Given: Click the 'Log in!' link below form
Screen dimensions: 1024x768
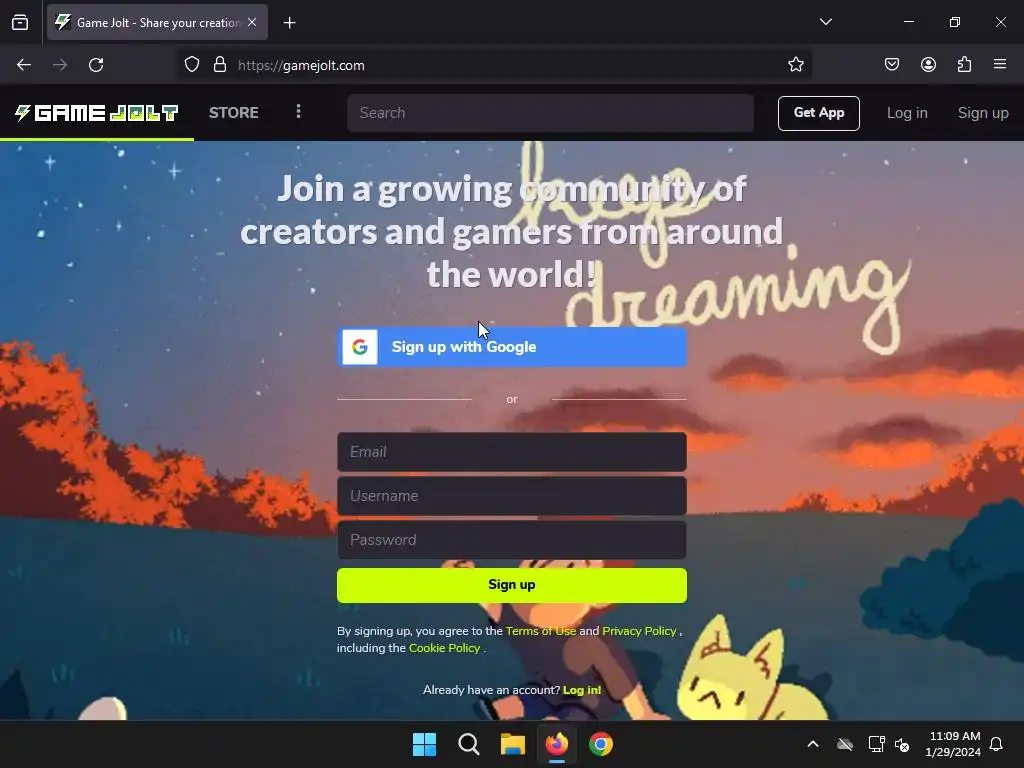Looking at the screenshot, I should pos(582,690).
